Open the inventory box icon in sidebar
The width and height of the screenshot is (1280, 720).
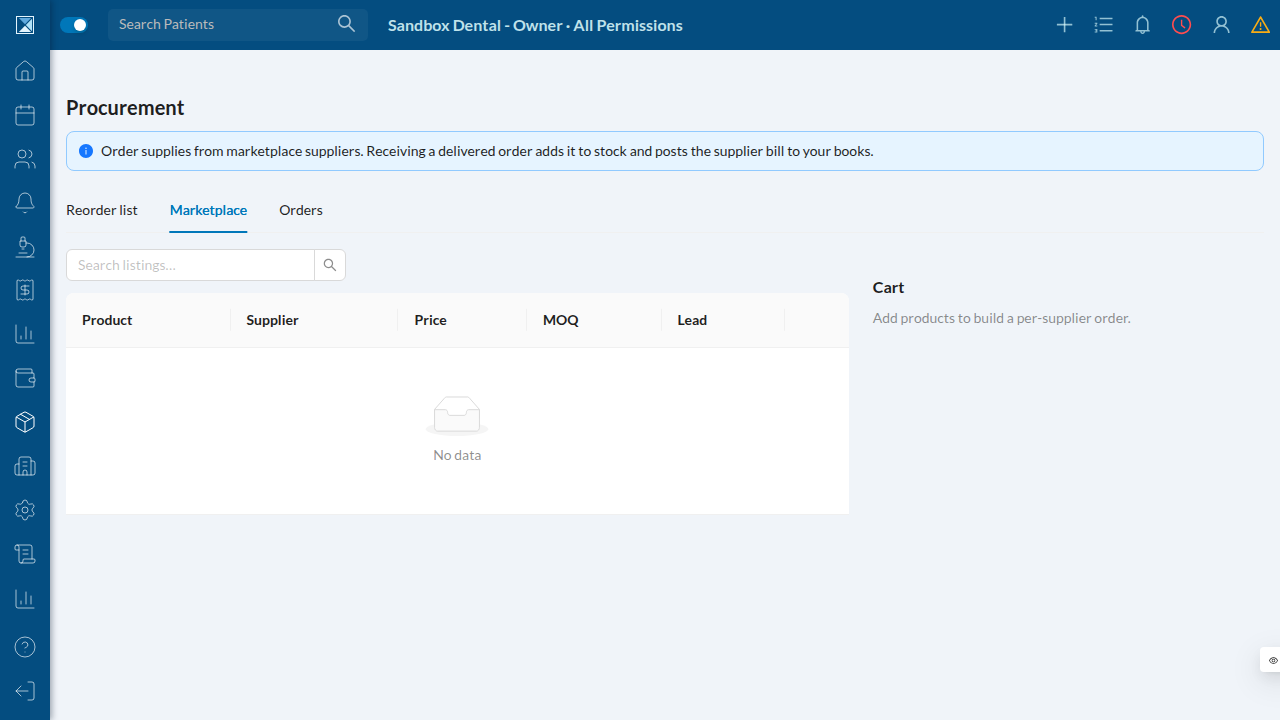25,422
